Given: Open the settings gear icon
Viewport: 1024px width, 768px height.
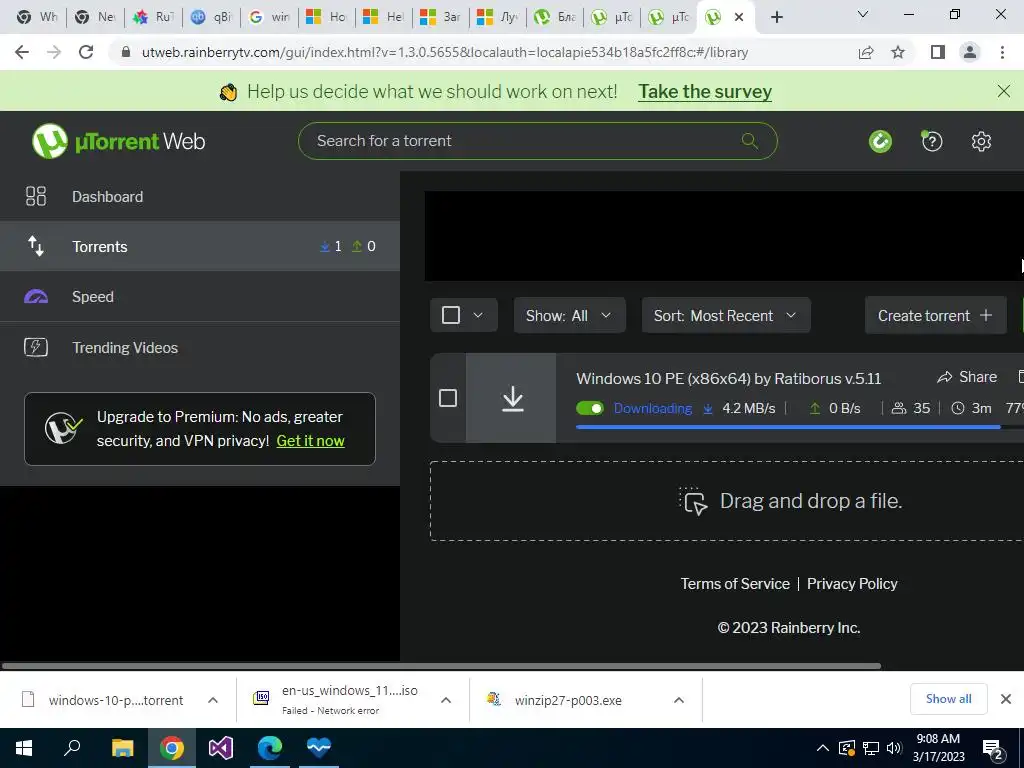Looking at the screenshot, I should [x=981, y=141].
